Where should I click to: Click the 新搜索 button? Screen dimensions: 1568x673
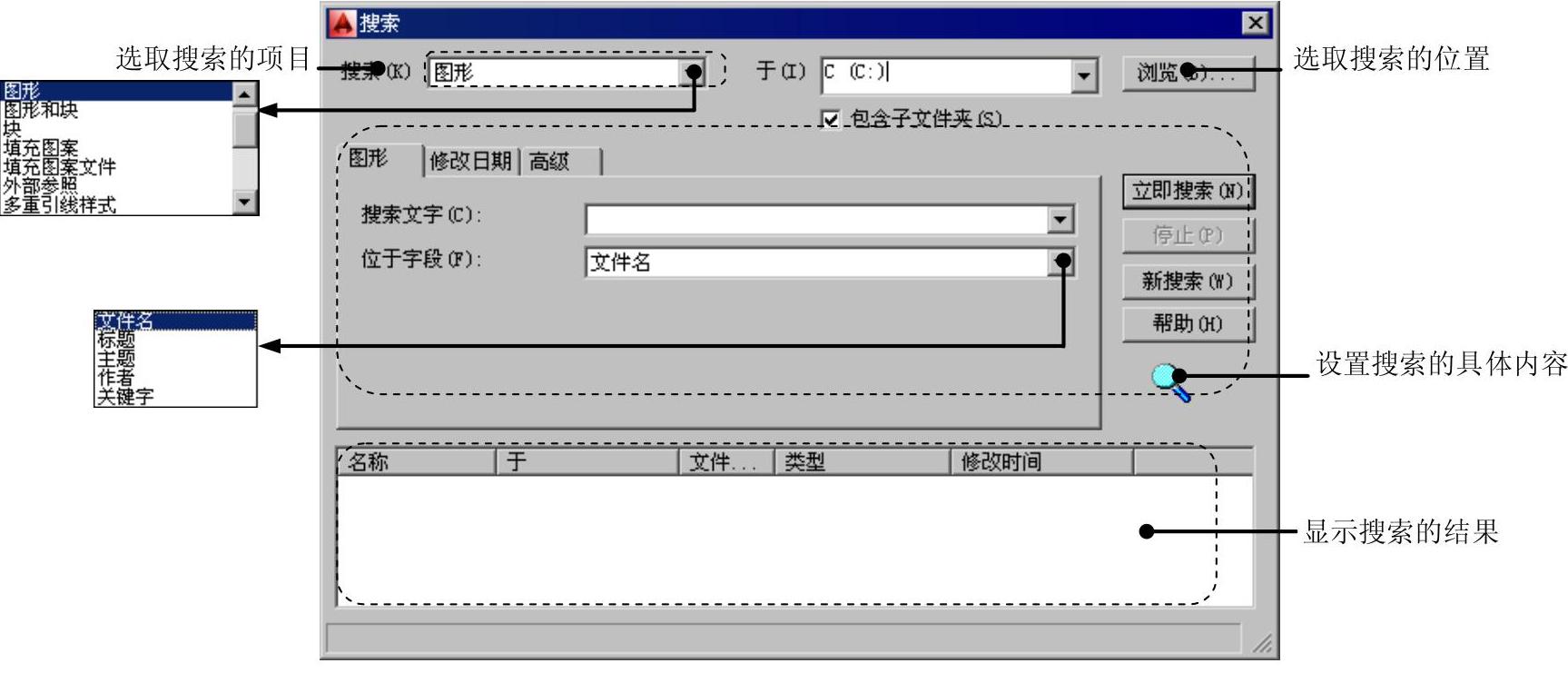[x=1187, y=282]
